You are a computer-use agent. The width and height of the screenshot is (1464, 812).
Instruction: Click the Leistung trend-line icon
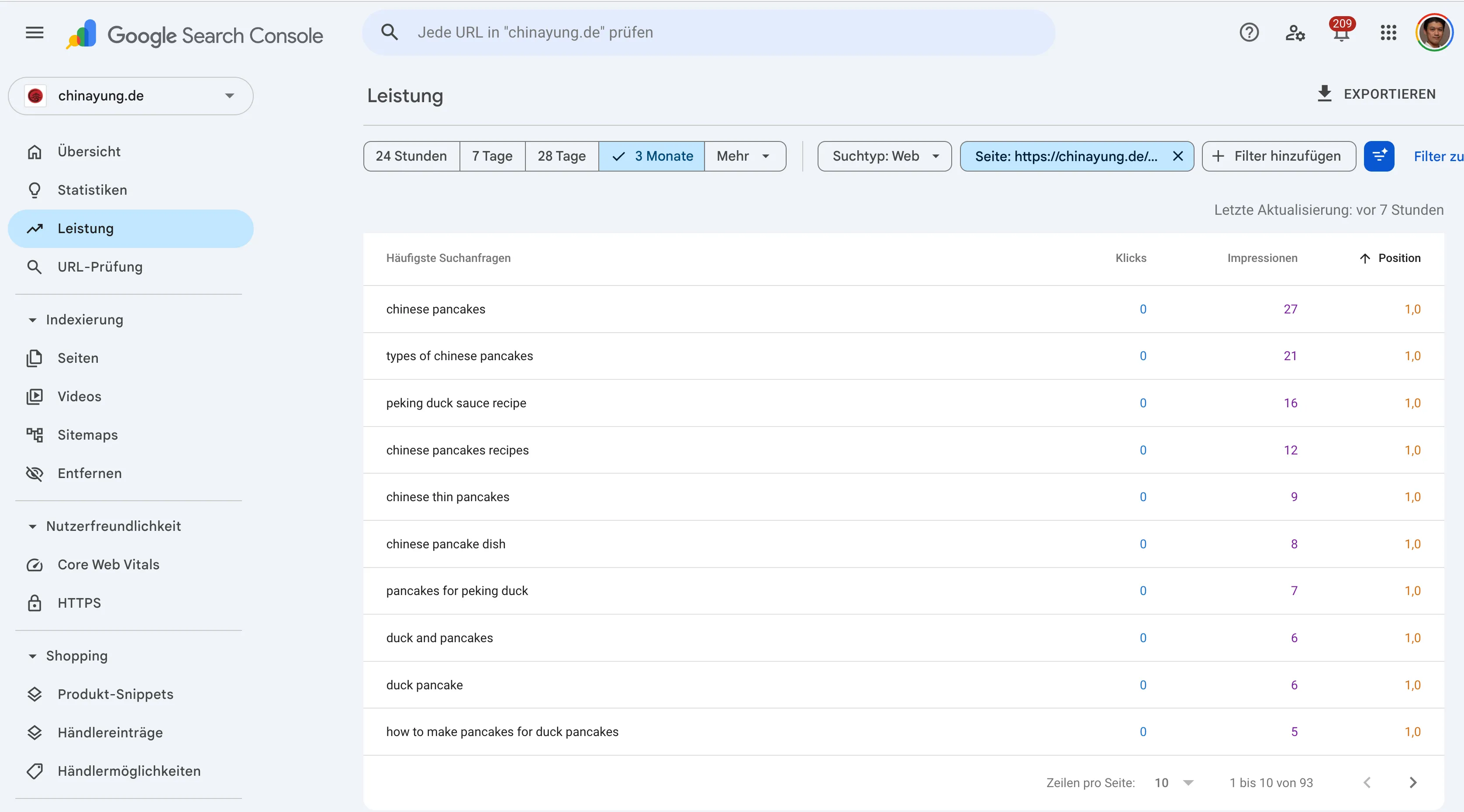point(35,228)
